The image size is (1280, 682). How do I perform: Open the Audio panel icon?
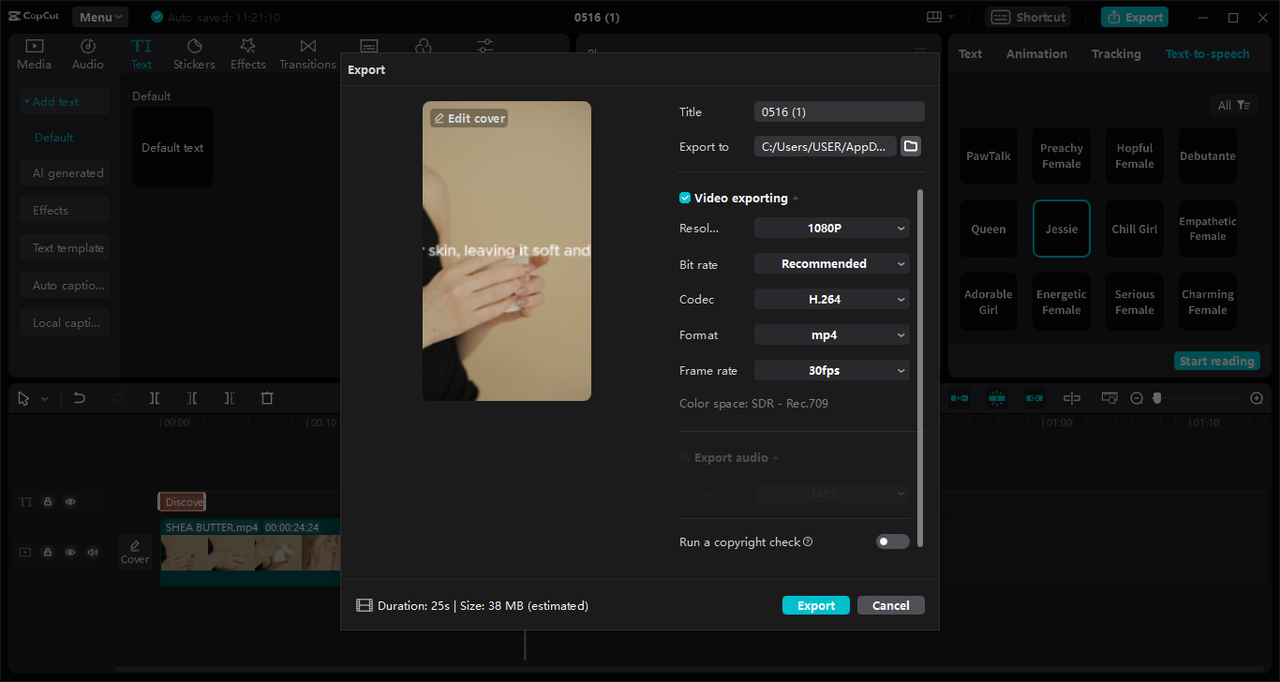pos(88,53)
